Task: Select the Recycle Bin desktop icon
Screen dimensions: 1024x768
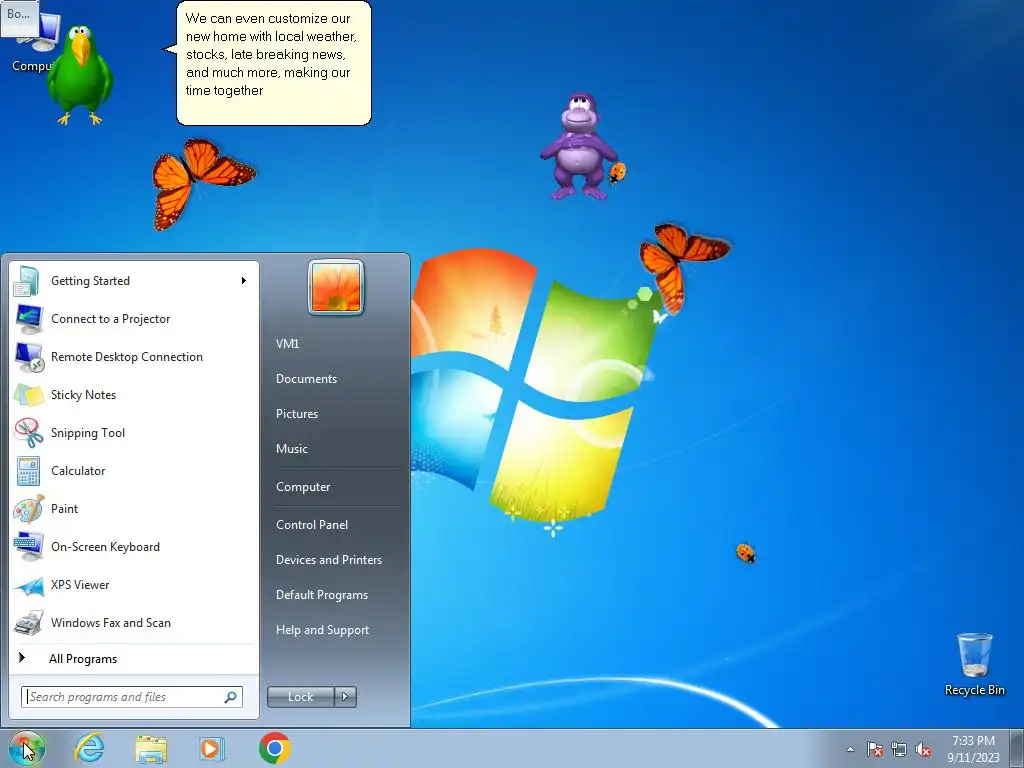Action: point(975,664)
